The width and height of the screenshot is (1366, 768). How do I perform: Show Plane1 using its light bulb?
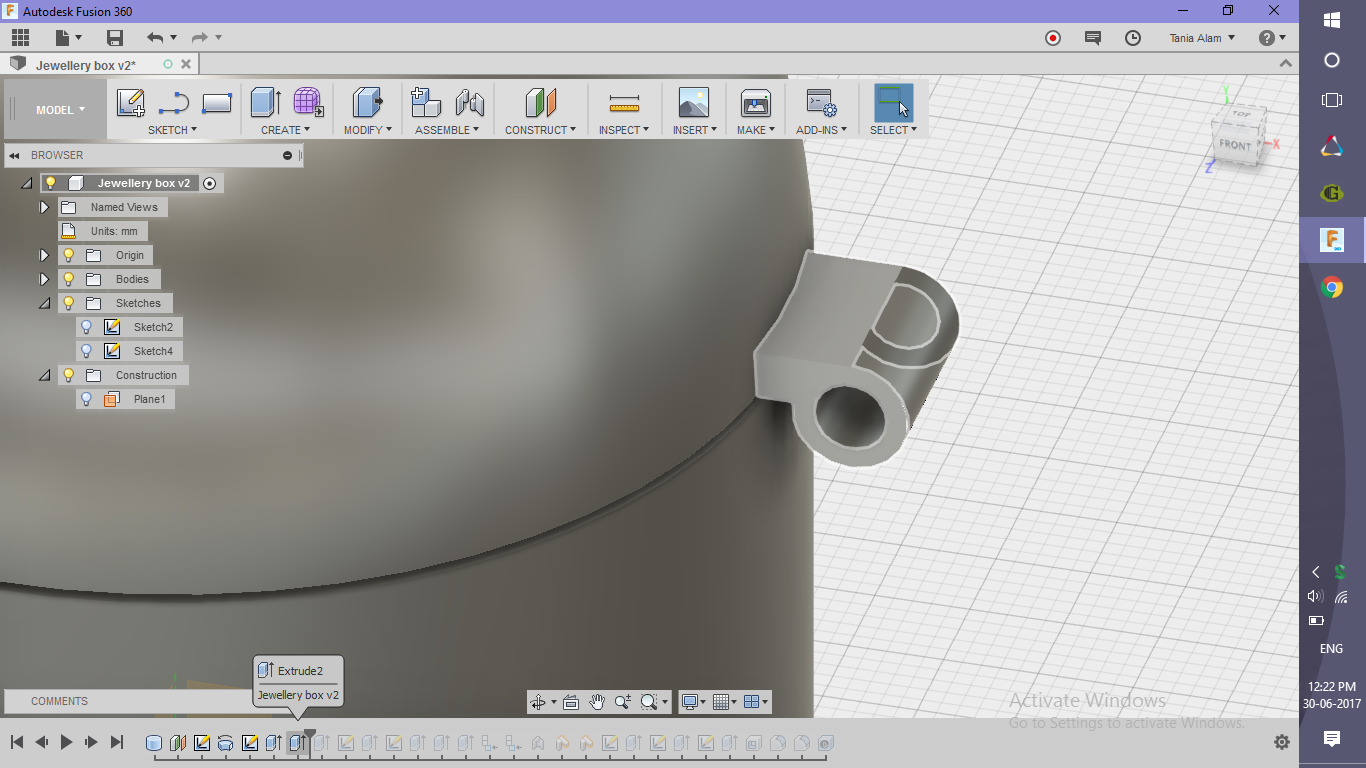pos(87,399)
